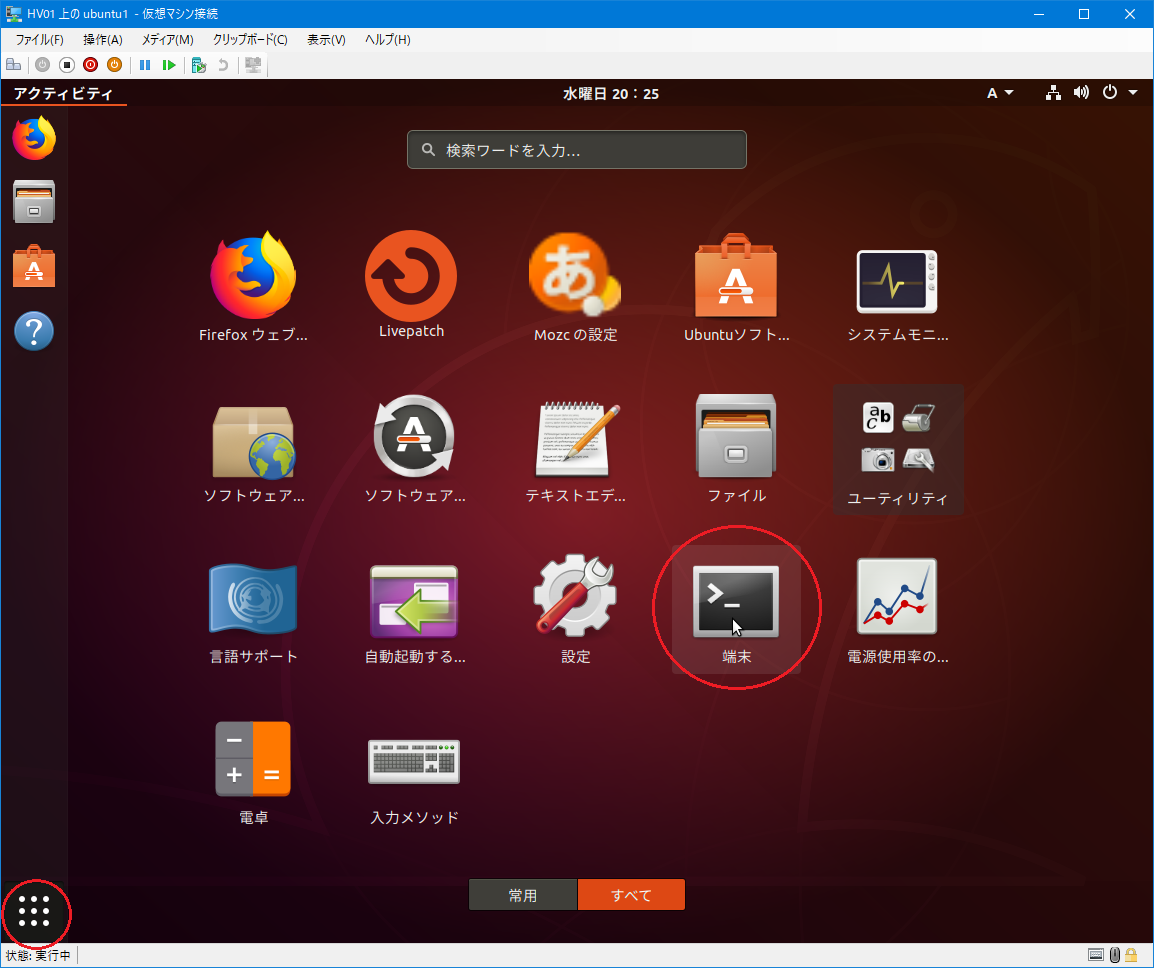The height and width of the screenshot is (968, 1154).
Task: Expand the input method A dropdown
Action: coord(1000,93)
